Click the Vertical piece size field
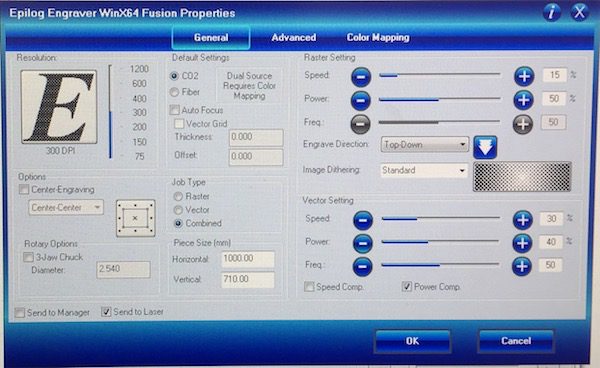The width and height of the screenshot is (600, 368). coord(248,280)
